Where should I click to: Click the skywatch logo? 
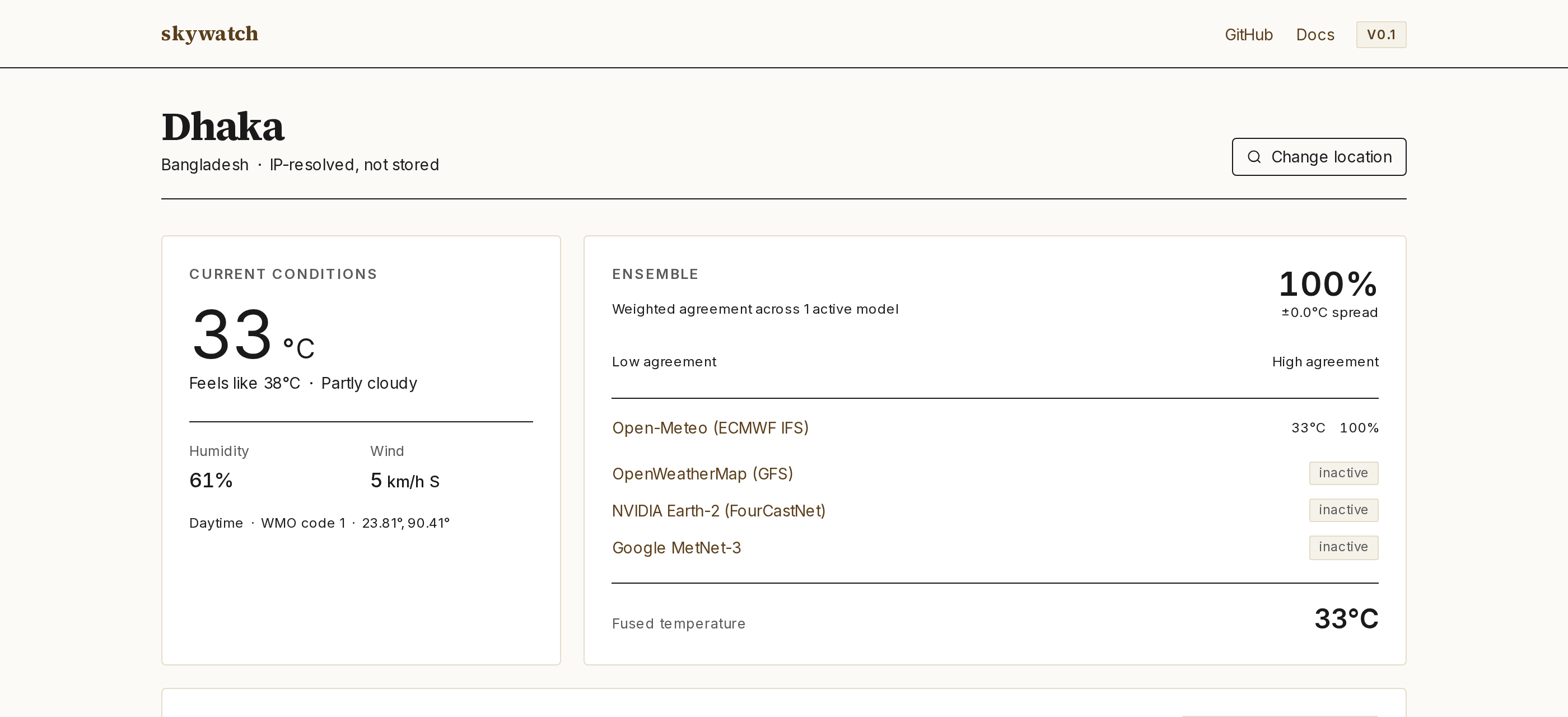[x=209, y=34]
